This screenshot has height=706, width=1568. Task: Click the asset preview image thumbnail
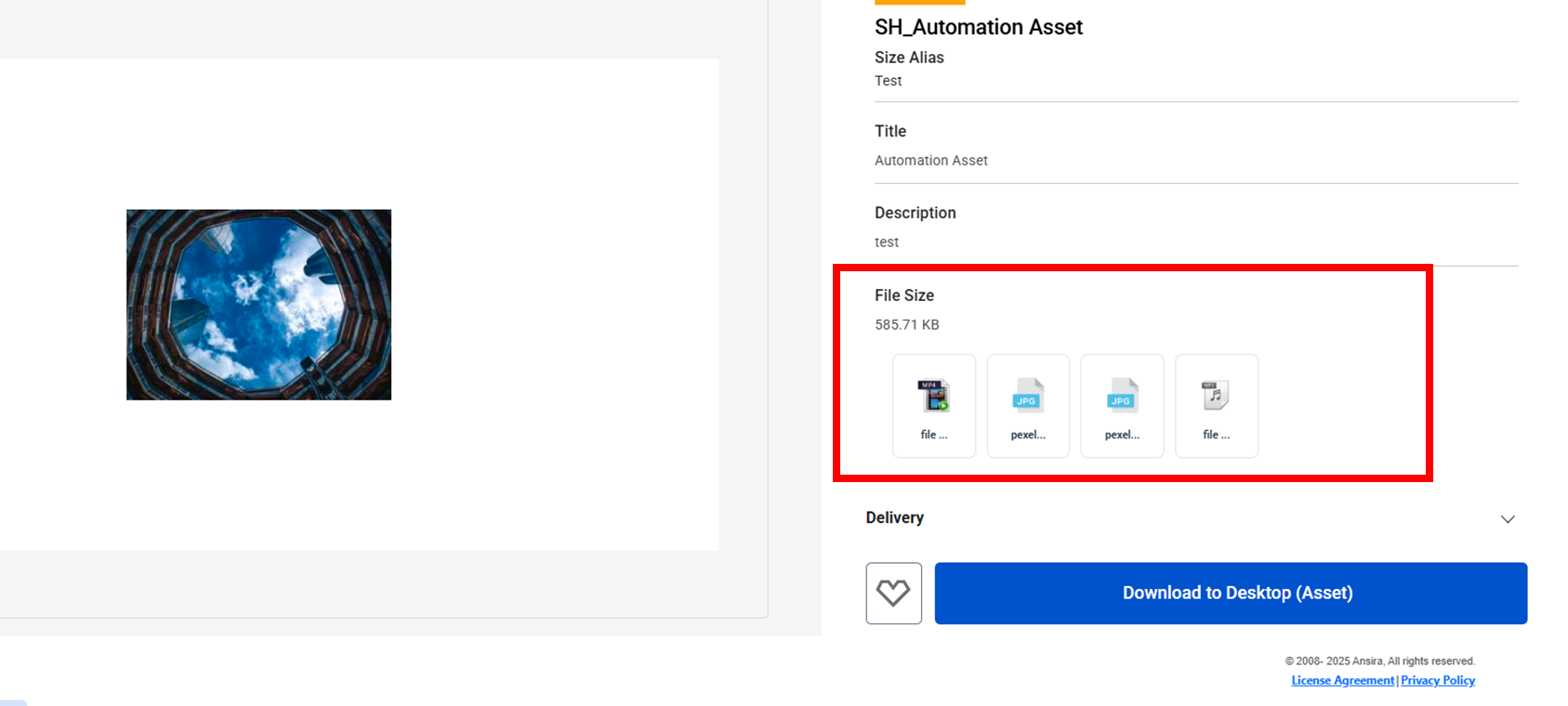coord(258,305)
